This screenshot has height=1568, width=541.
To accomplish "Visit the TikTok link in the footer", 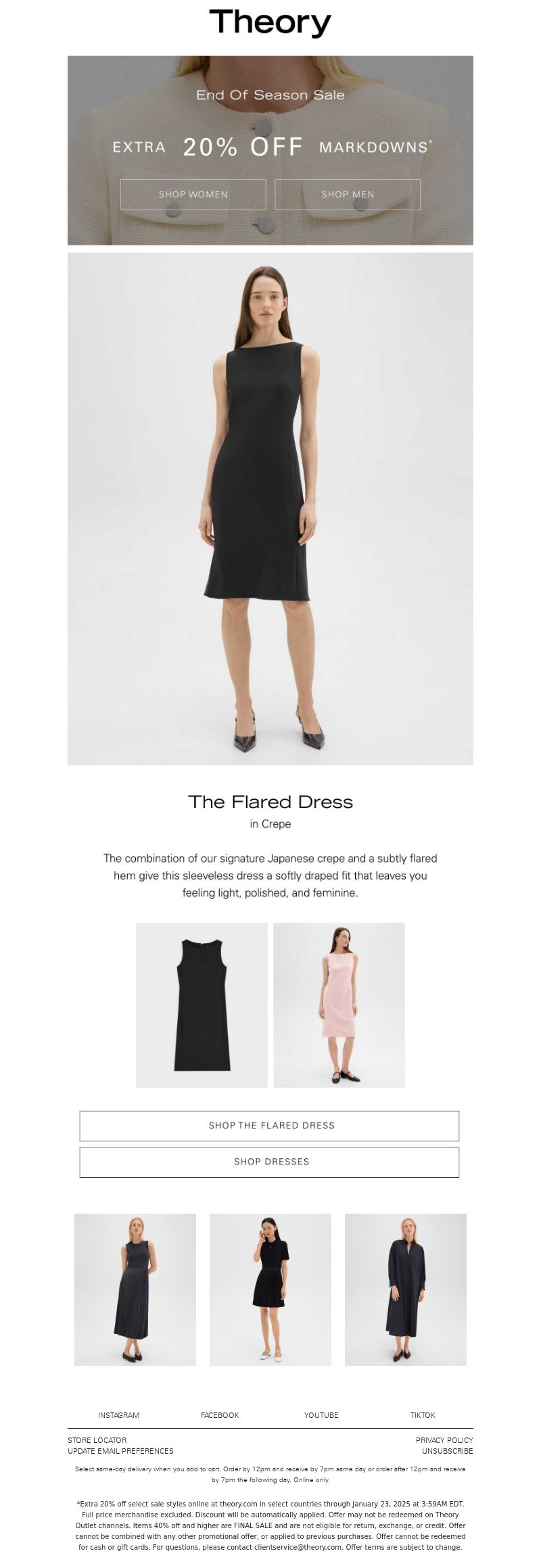I will 423,1415.
